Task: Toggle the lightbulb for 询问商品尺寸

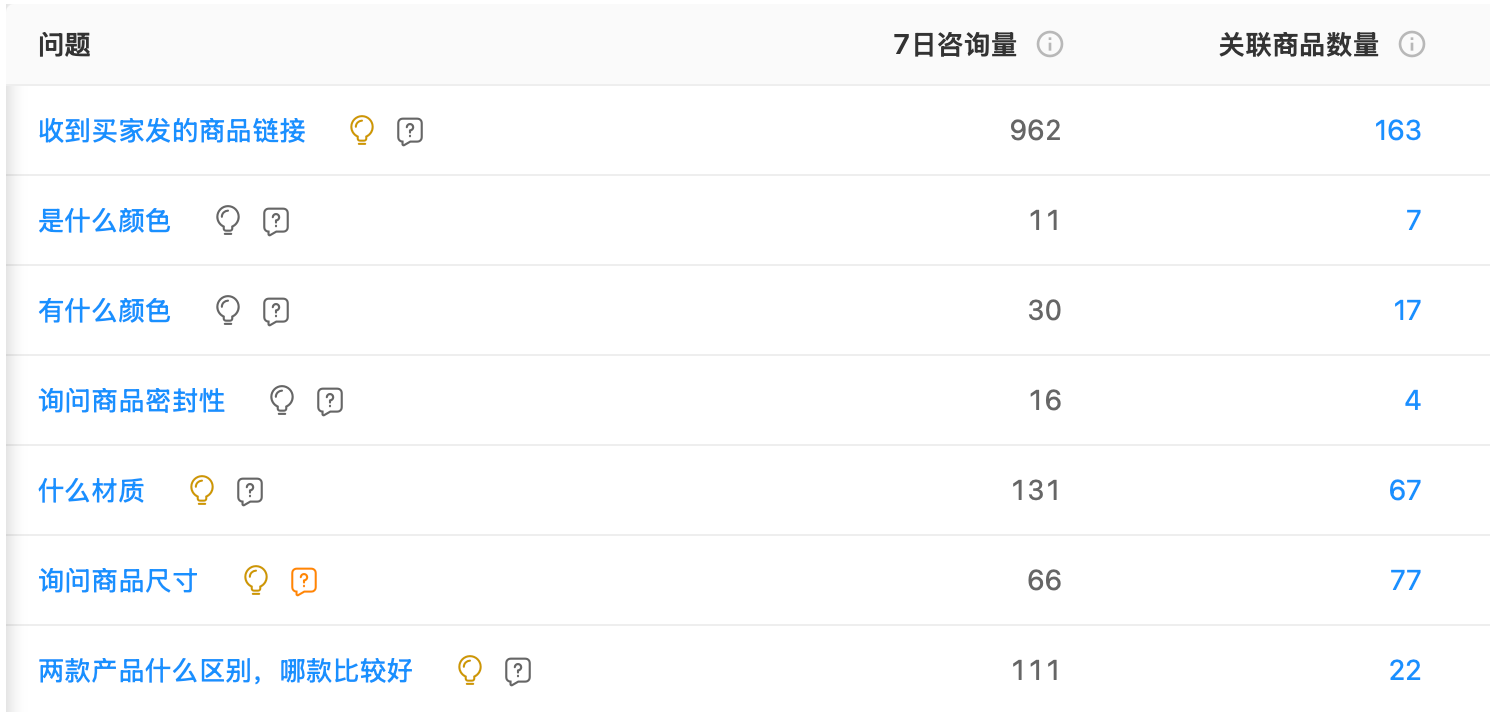Action: tap(256, 580)
